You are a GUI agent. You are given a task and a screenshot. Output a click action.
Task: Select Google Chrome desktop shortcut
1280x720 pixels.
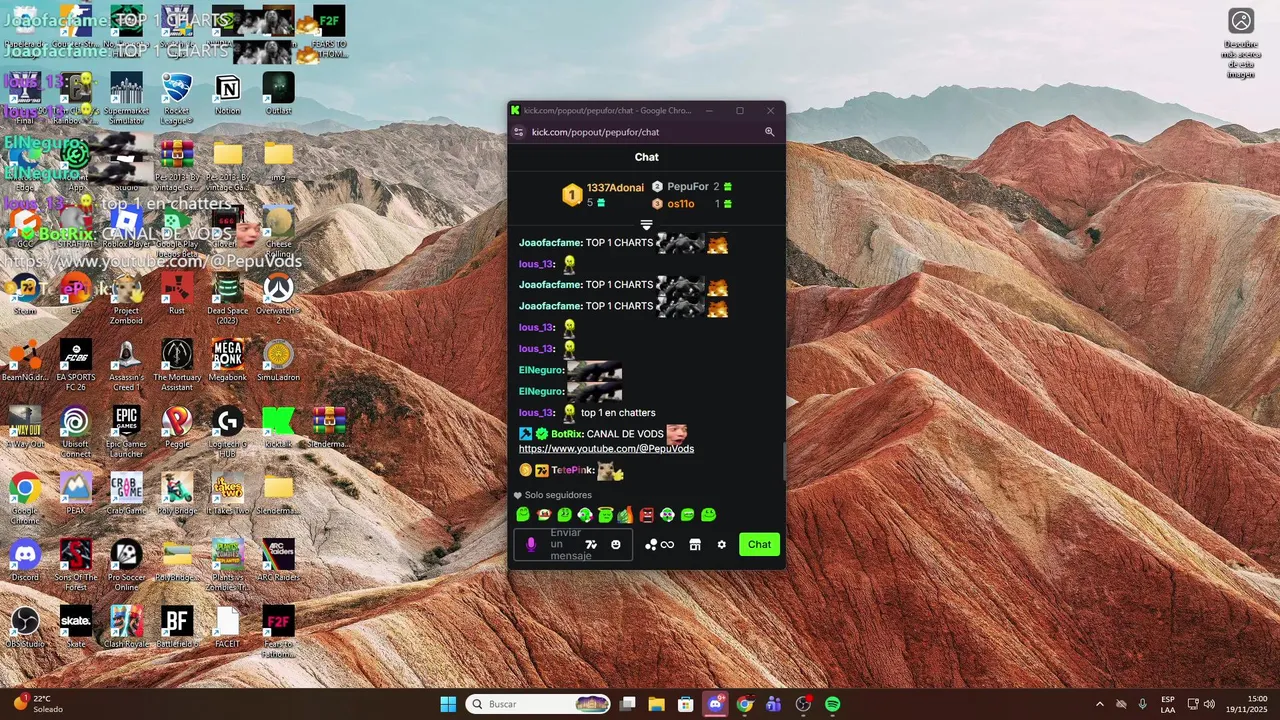pyautogui.click(x=25, y=499)
